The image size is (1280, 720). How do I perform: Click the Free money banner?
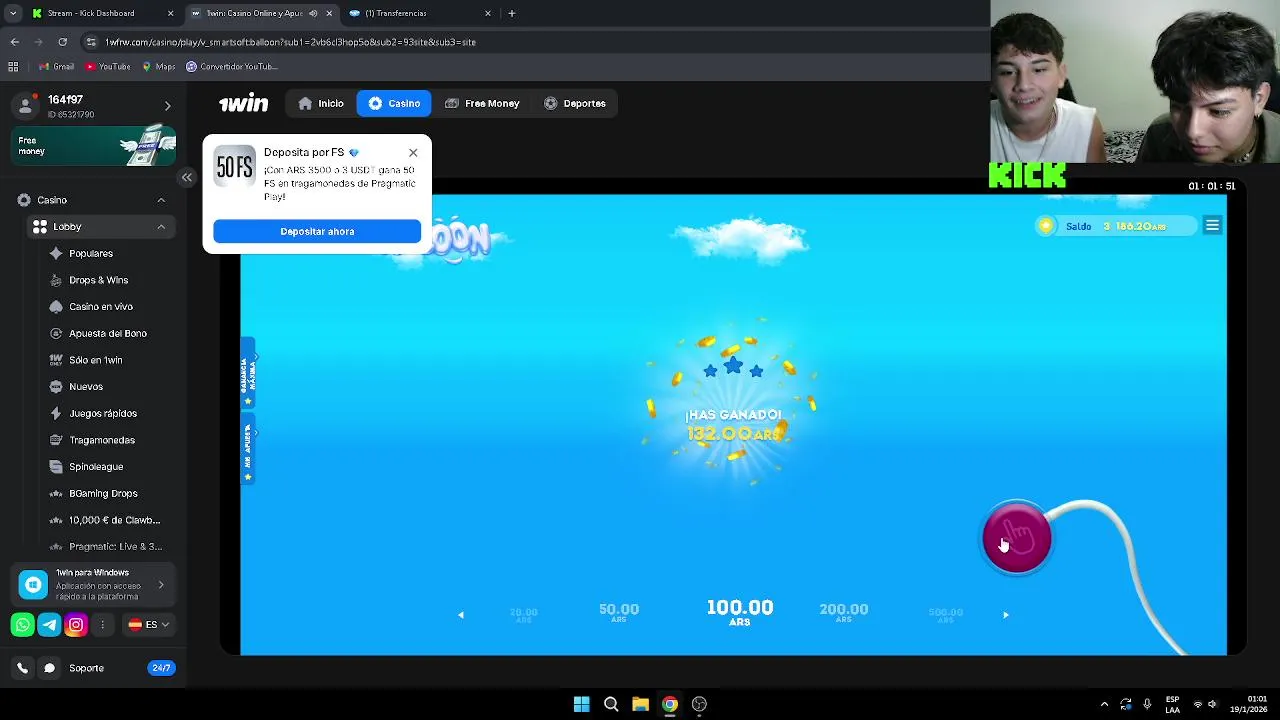coord(94,146)
